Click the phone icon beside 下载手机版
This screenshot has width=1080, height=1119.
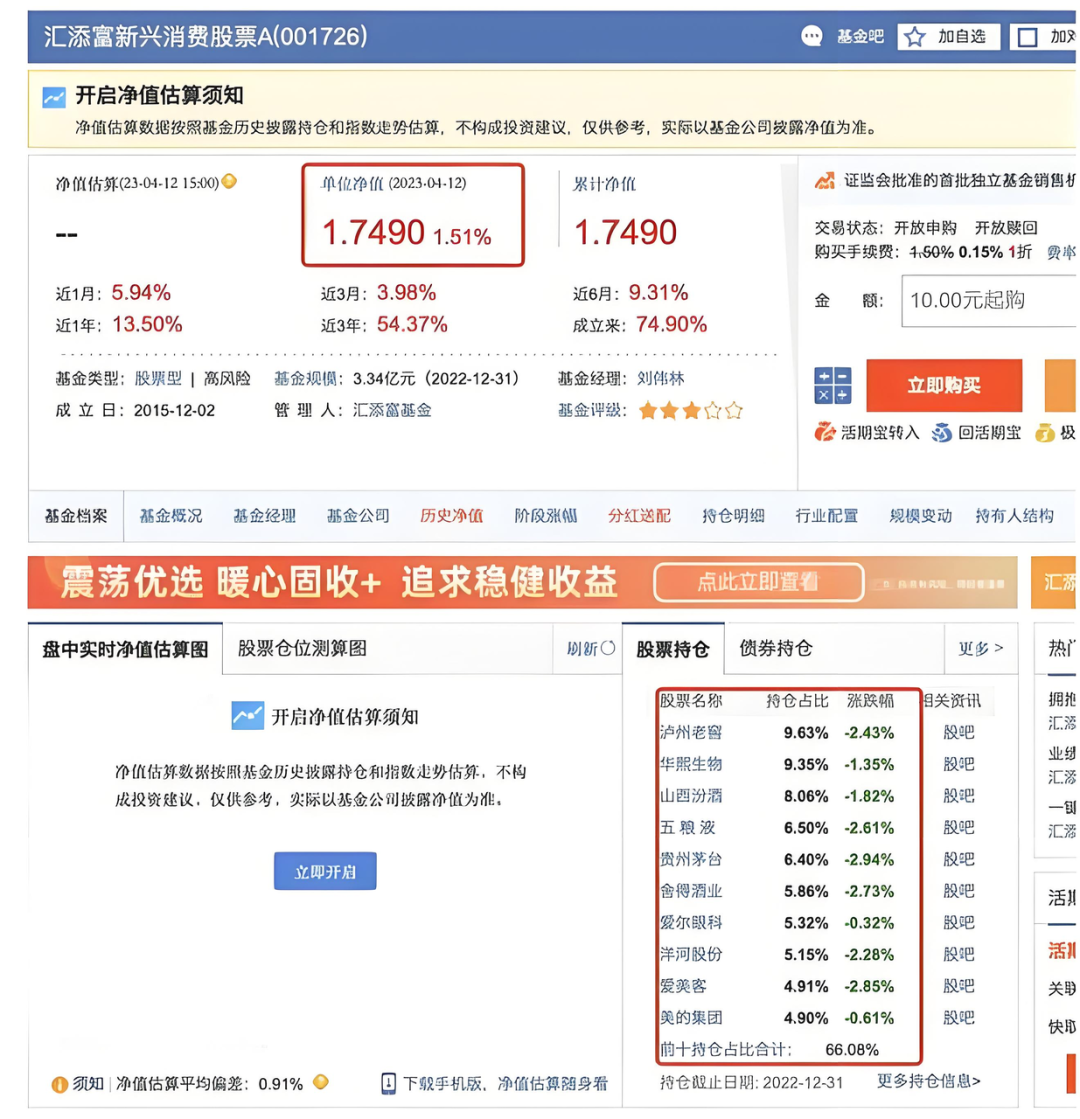pos(389,1083)
